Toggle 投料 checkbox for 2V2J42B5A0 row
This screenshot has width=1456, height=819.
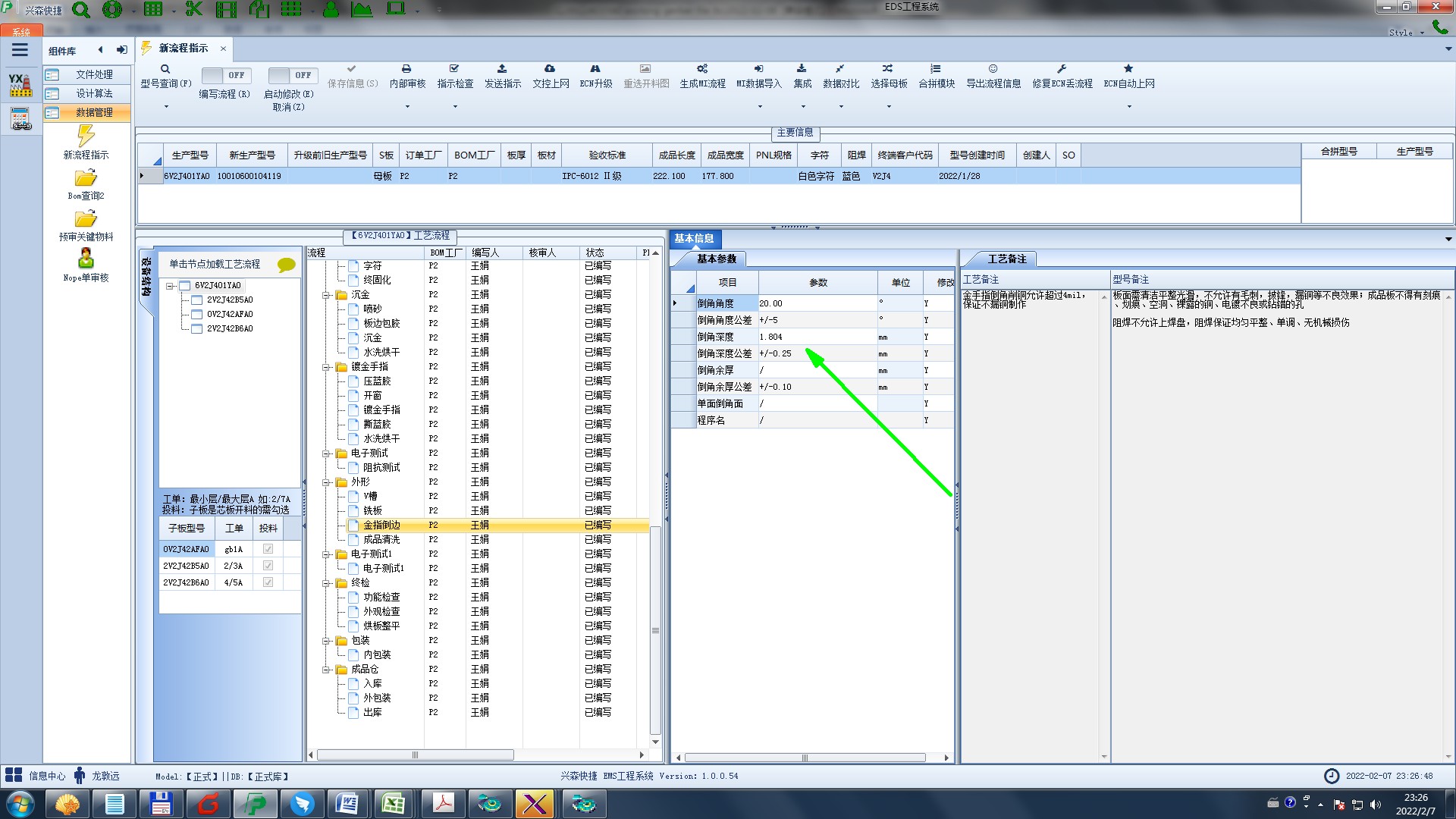pyautogui.click(x=268, y=566)
